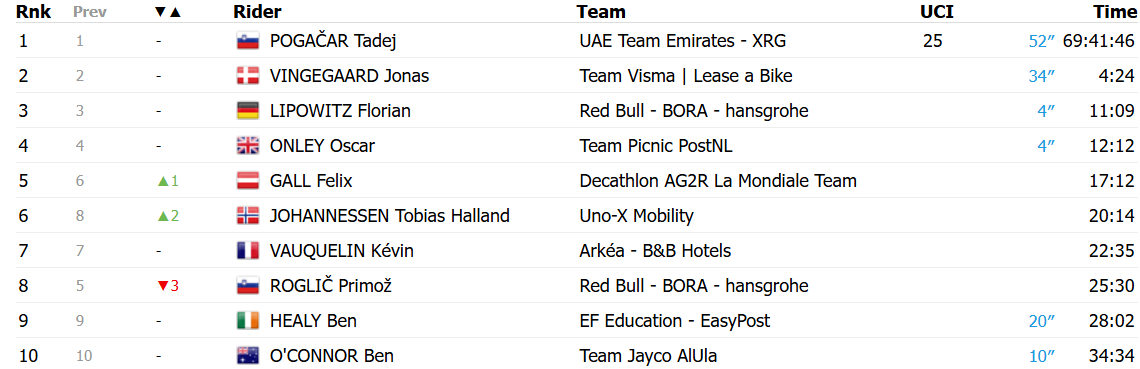Image resolution: width=1140 pixels, height=369 pixels.
Task: Sort the table by Time header
Action: [1115, 12]
